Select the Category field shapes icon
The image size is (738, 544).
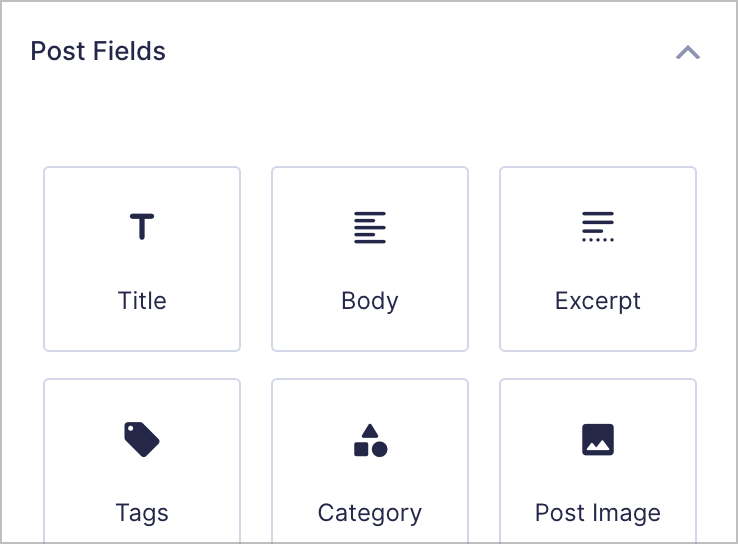click(x=370, y=440)
